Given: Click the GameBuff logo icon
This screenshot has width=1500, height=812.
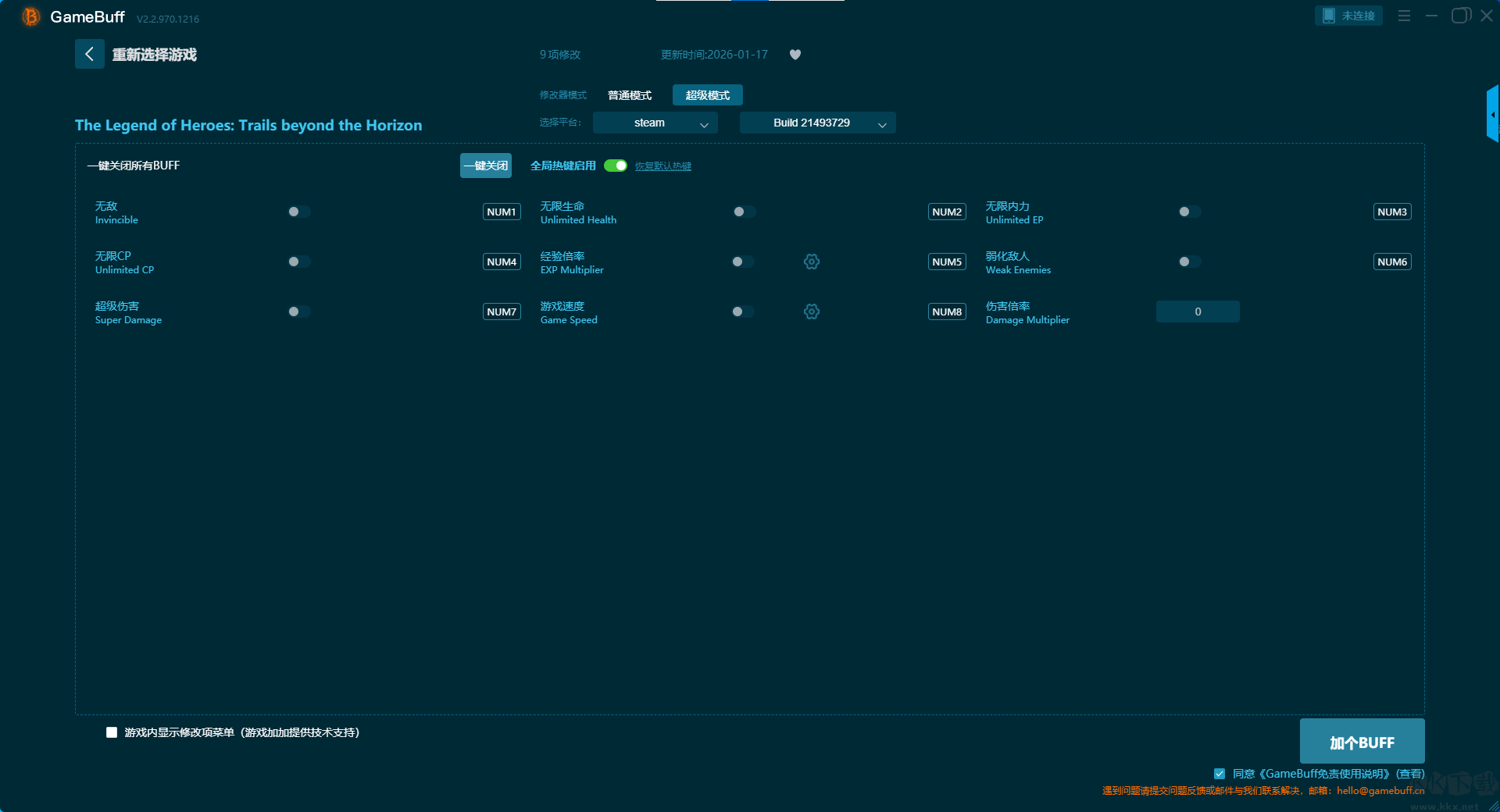Looking at the screenshot, I should [x=30, y=16].
